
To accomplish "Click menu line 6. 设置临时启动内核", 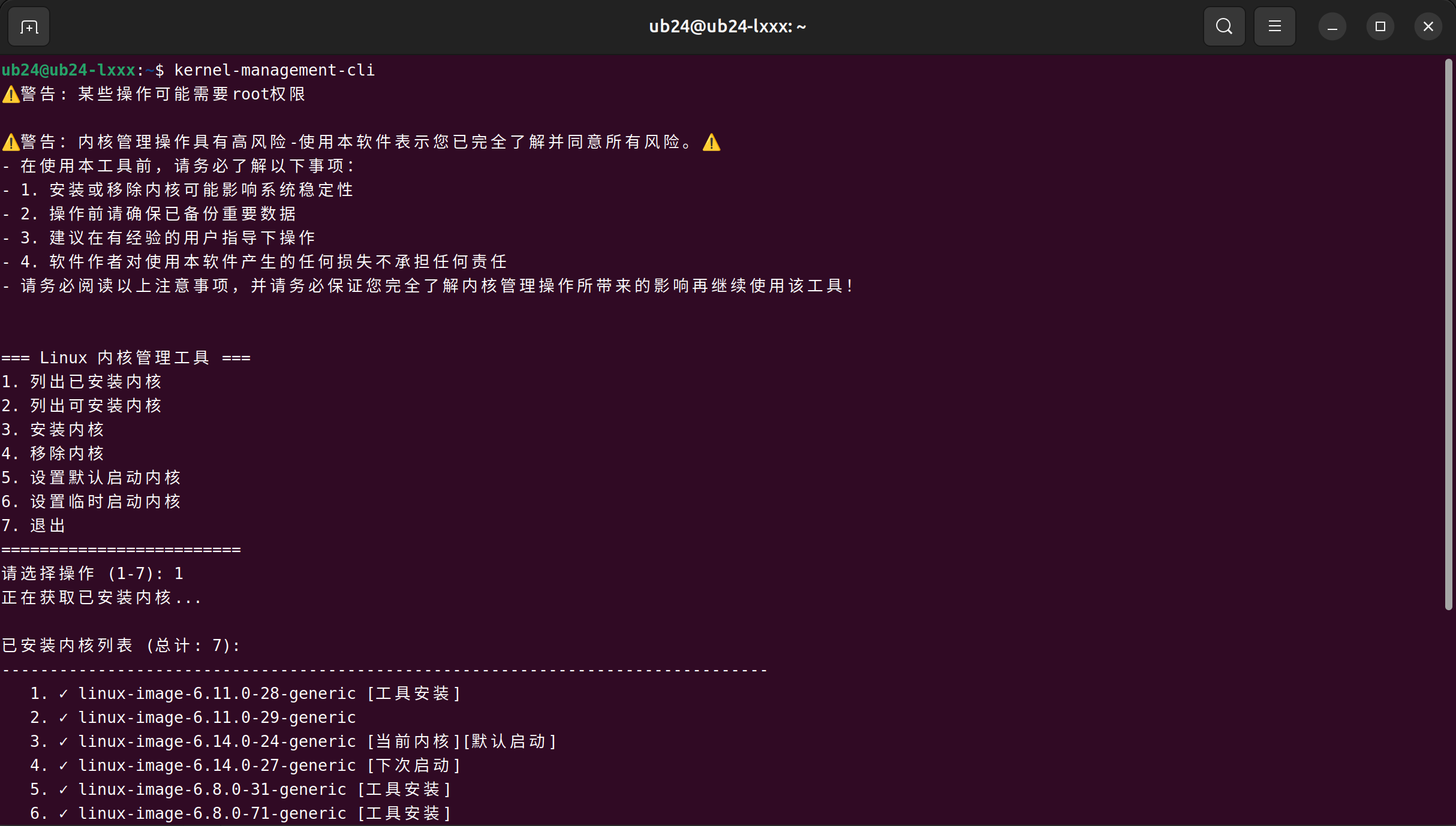I will click(91, 502).
